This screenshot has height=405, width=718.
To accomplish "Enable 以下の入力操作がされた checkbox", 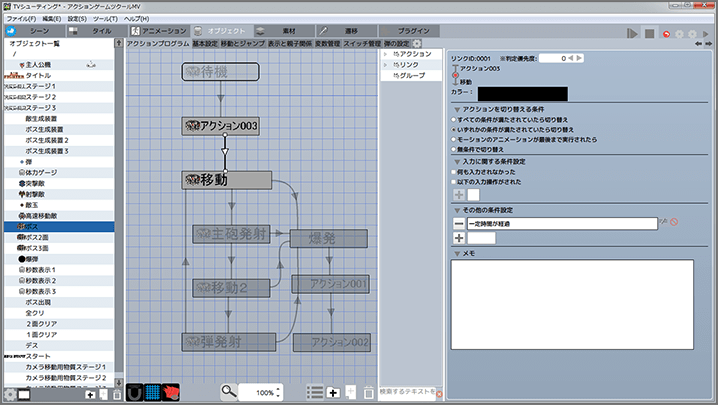I will coord(452,182).
